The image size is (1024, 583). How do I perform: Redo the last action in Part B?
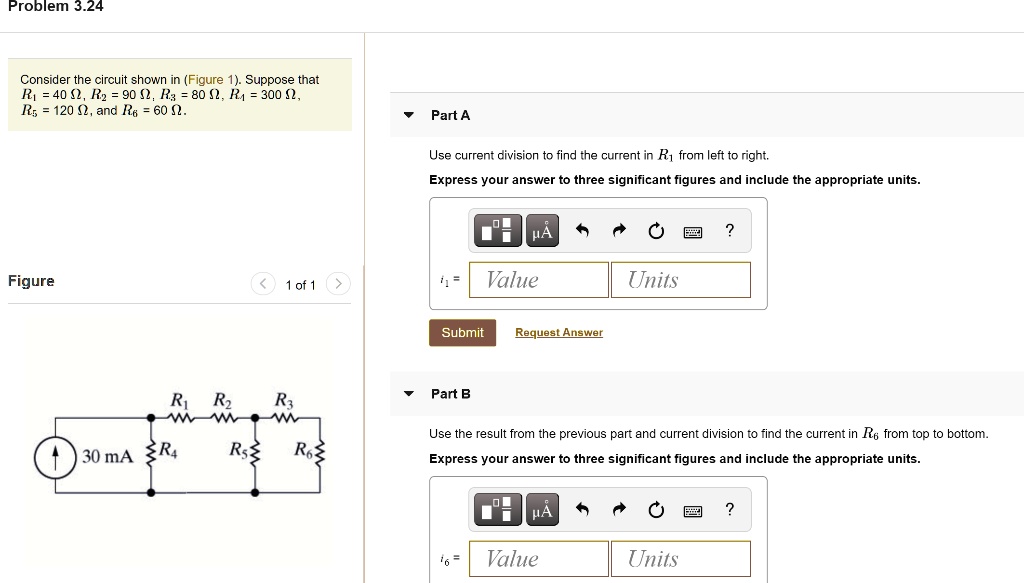[618, 509]
